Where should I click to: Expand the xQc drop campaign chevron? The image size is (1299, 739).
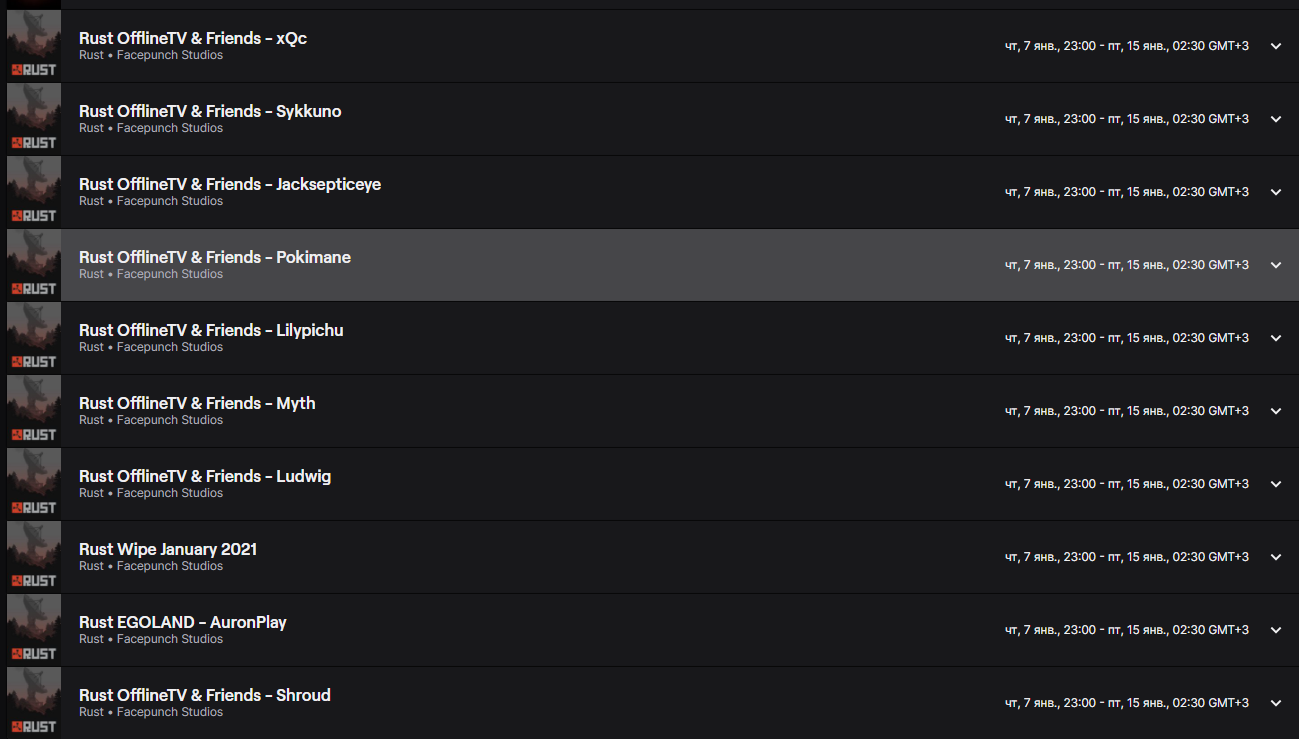[x=1276, y=46]
